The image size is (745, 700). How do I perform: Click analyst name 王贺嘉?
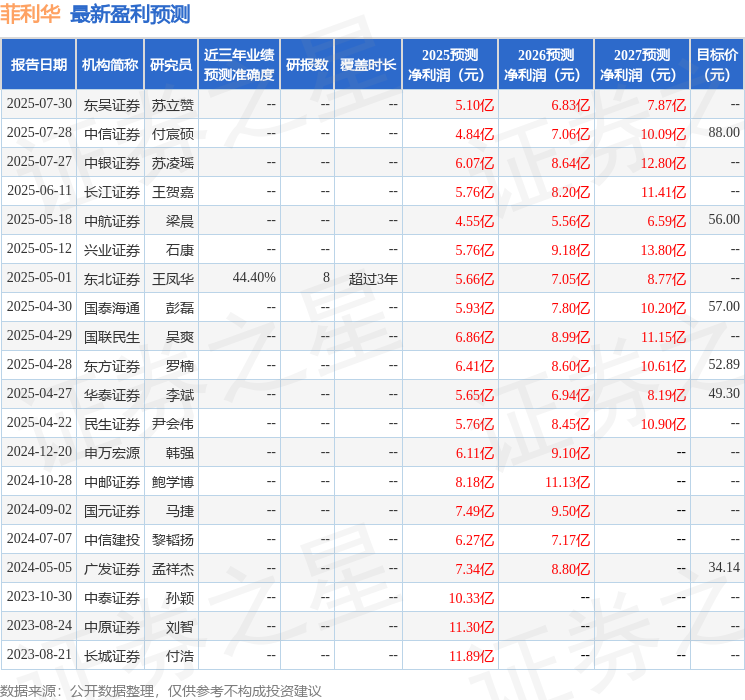coord(172,192)
